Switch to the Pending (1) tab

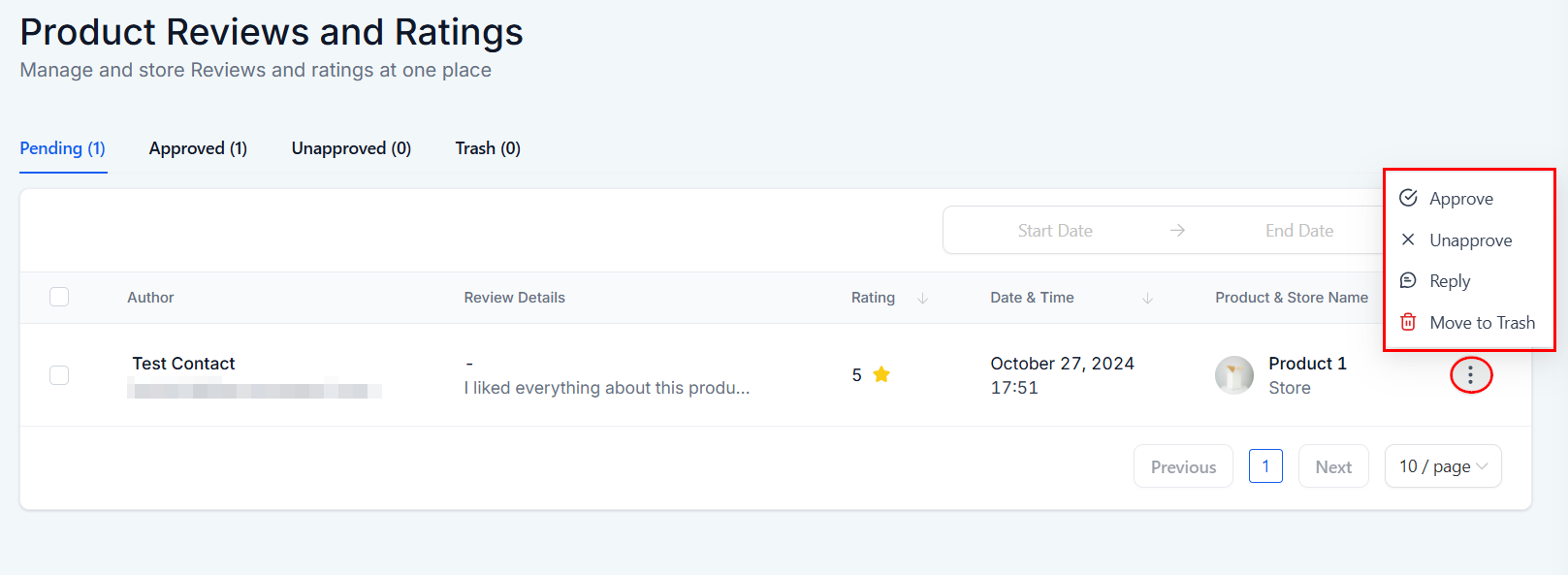pyautogui.click(x=63, y=148)
